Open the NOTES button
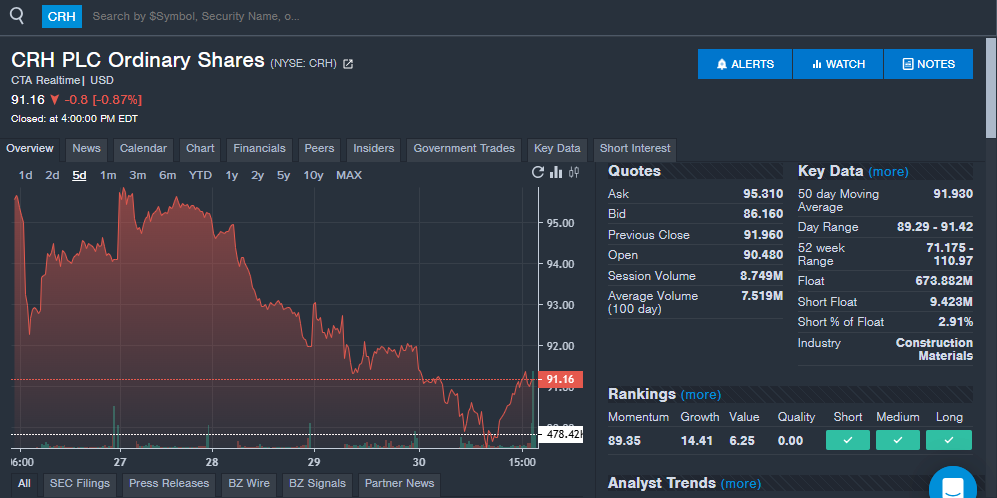 [928, 64]
